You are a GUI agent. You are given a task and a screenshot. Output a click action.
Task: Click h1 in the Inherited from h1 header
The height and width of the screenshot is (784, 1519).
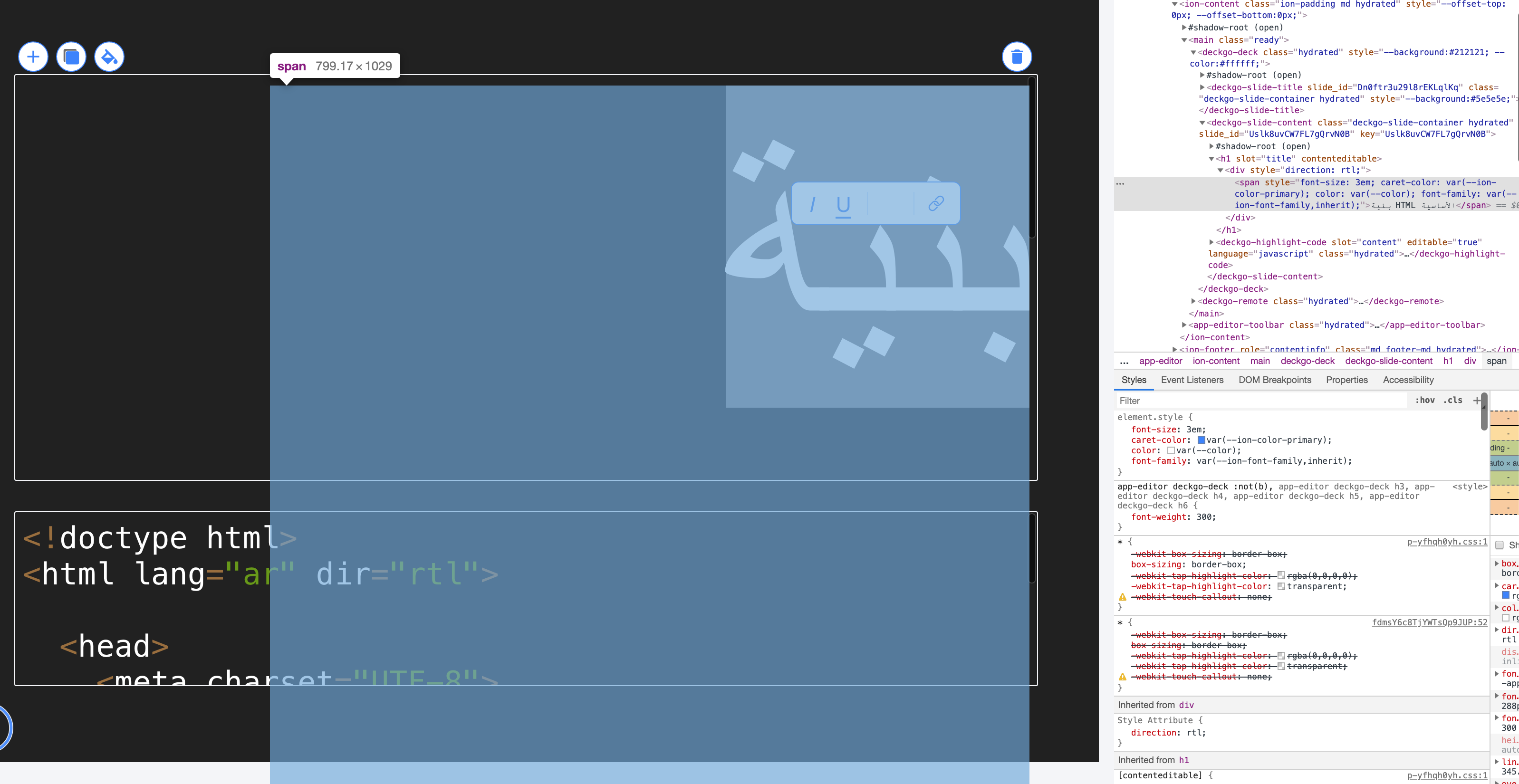1183,760
